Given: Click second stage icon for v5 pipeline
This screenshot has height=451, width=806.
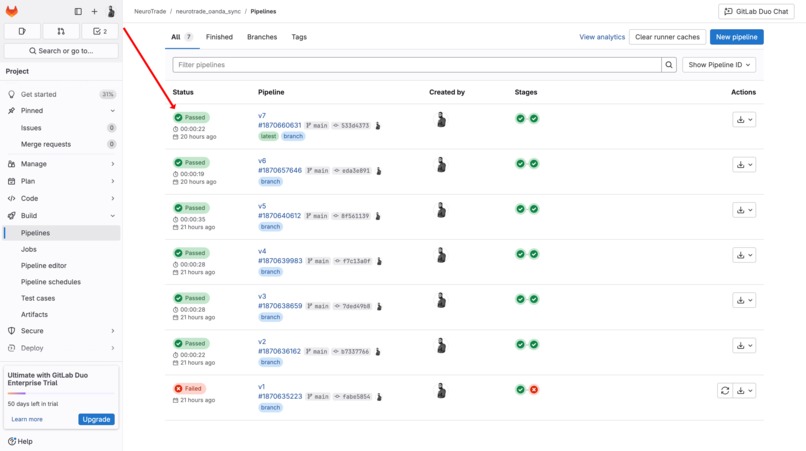Looking at the screenshot, I should pos(534,209).
